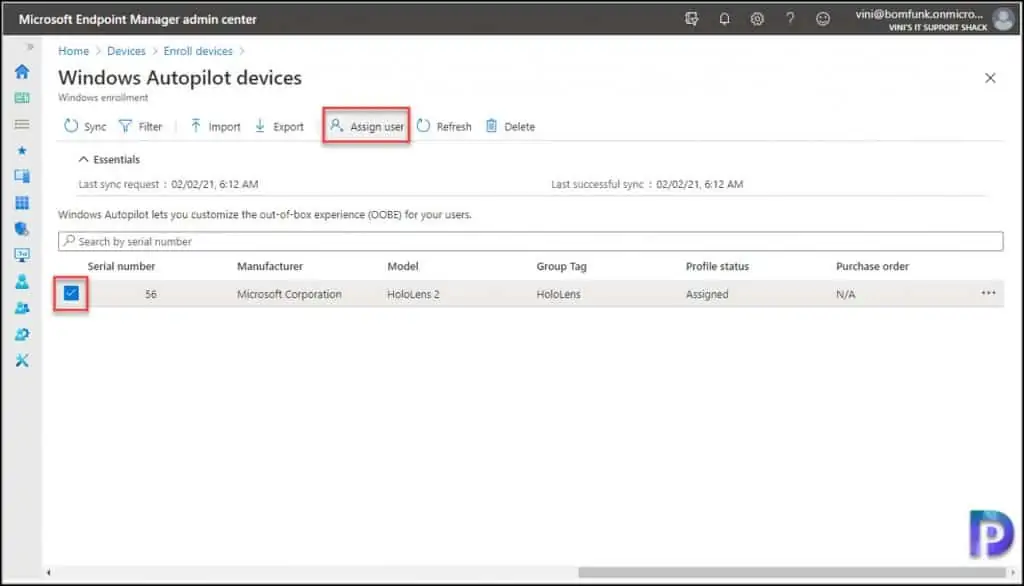Screen dimensions: 1024x586
Task: Open feedback smiley icon
Action: [823, 19]
